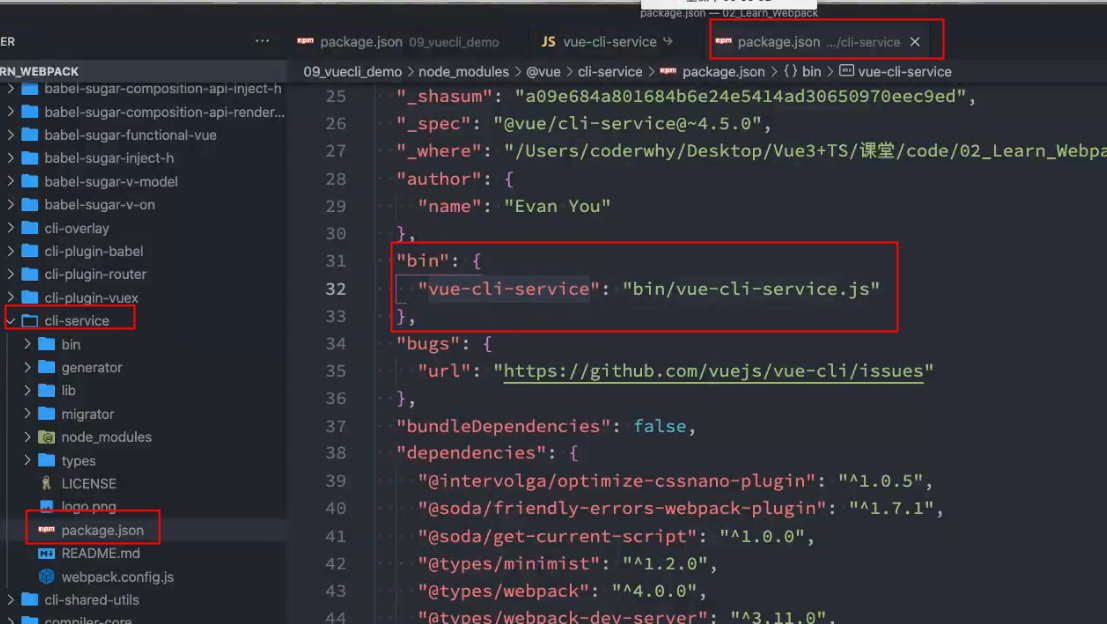Click the string symbol icon before vue-cli-service breadcrumb
Image resolution: width=1107 pixels, height=624 pixels.
click(846, 71)
